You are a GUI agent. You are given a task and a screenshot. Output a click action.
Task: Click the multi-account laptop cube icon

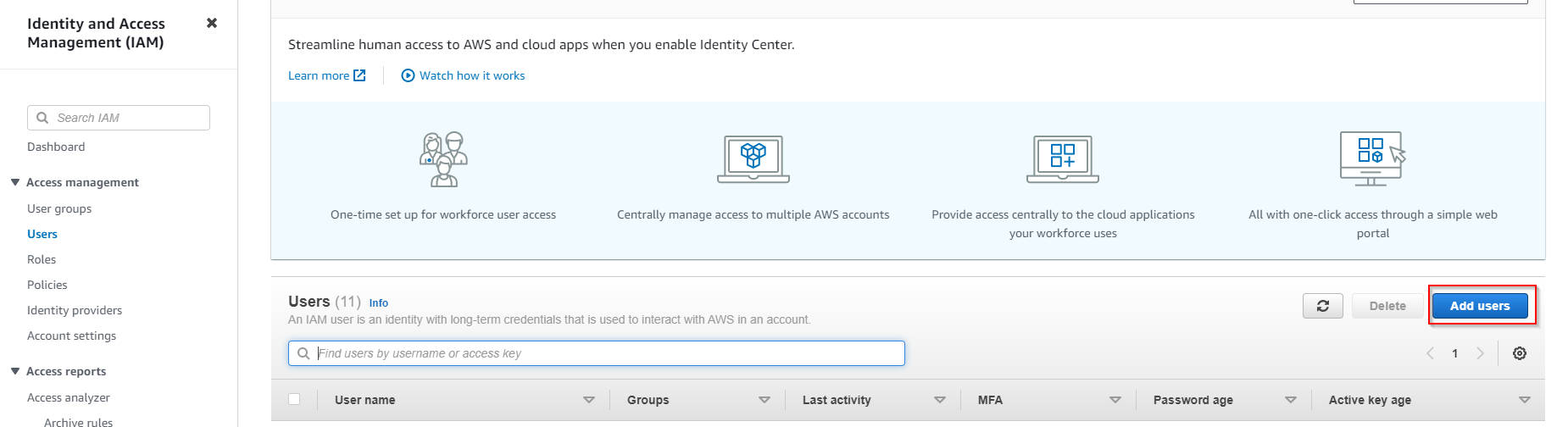(x=753, y=159)
